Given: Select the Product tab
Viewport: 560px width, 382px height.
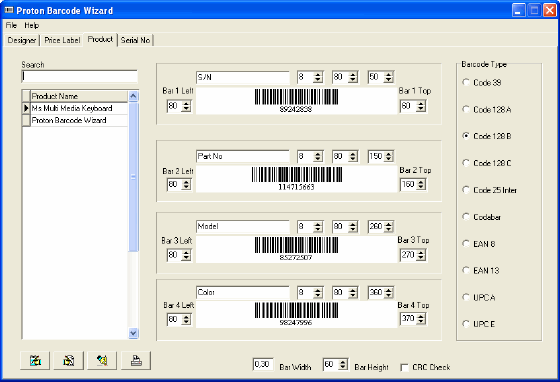Looking at the screenshot, I should tap(100, 39).
